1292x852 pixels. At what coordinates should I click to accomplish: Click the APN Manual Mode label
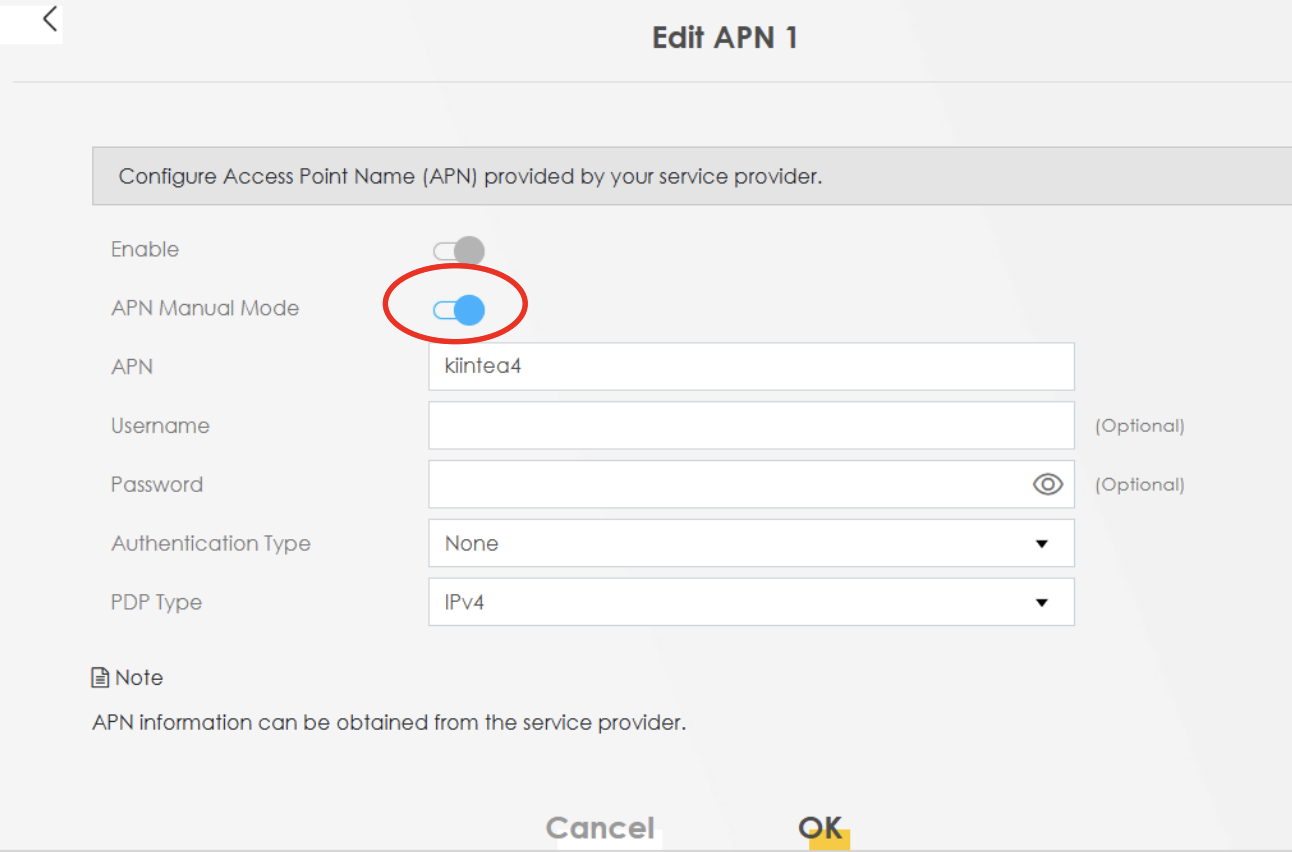click(205, 309)
